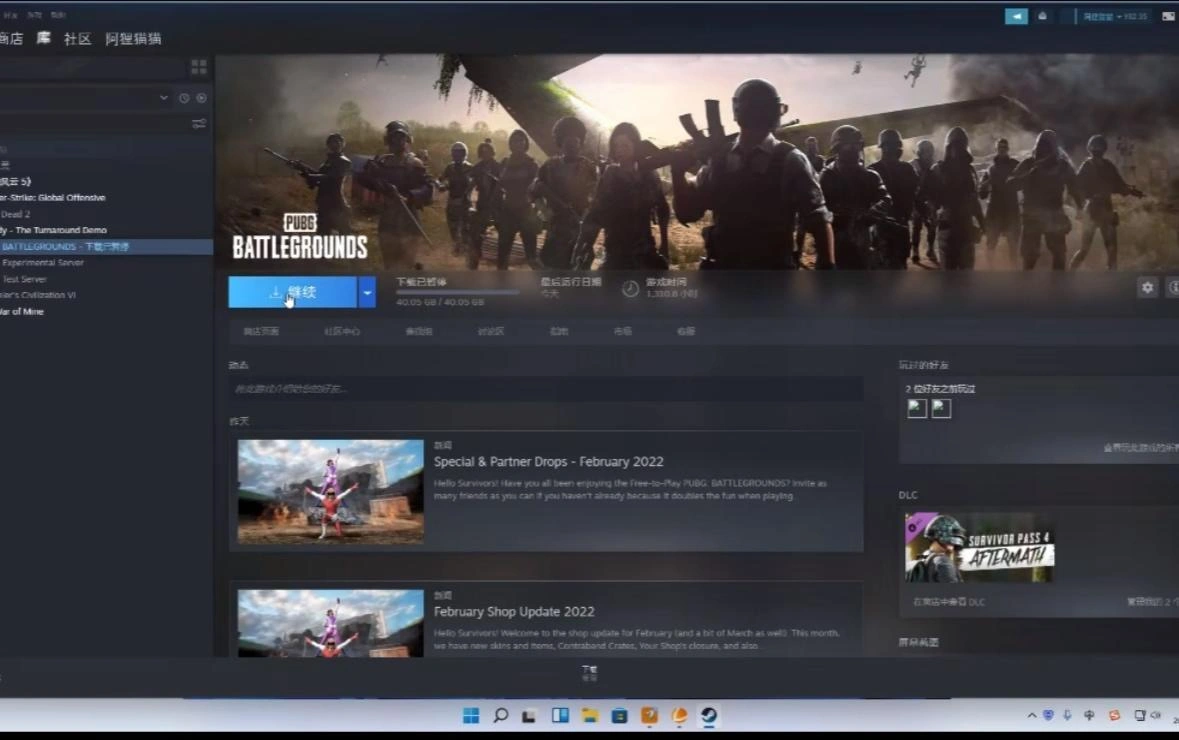The width and height of the screenshot is (1179, 740).
Task: Open the volume speaker tray icon
Action: tap(1156, 715)
